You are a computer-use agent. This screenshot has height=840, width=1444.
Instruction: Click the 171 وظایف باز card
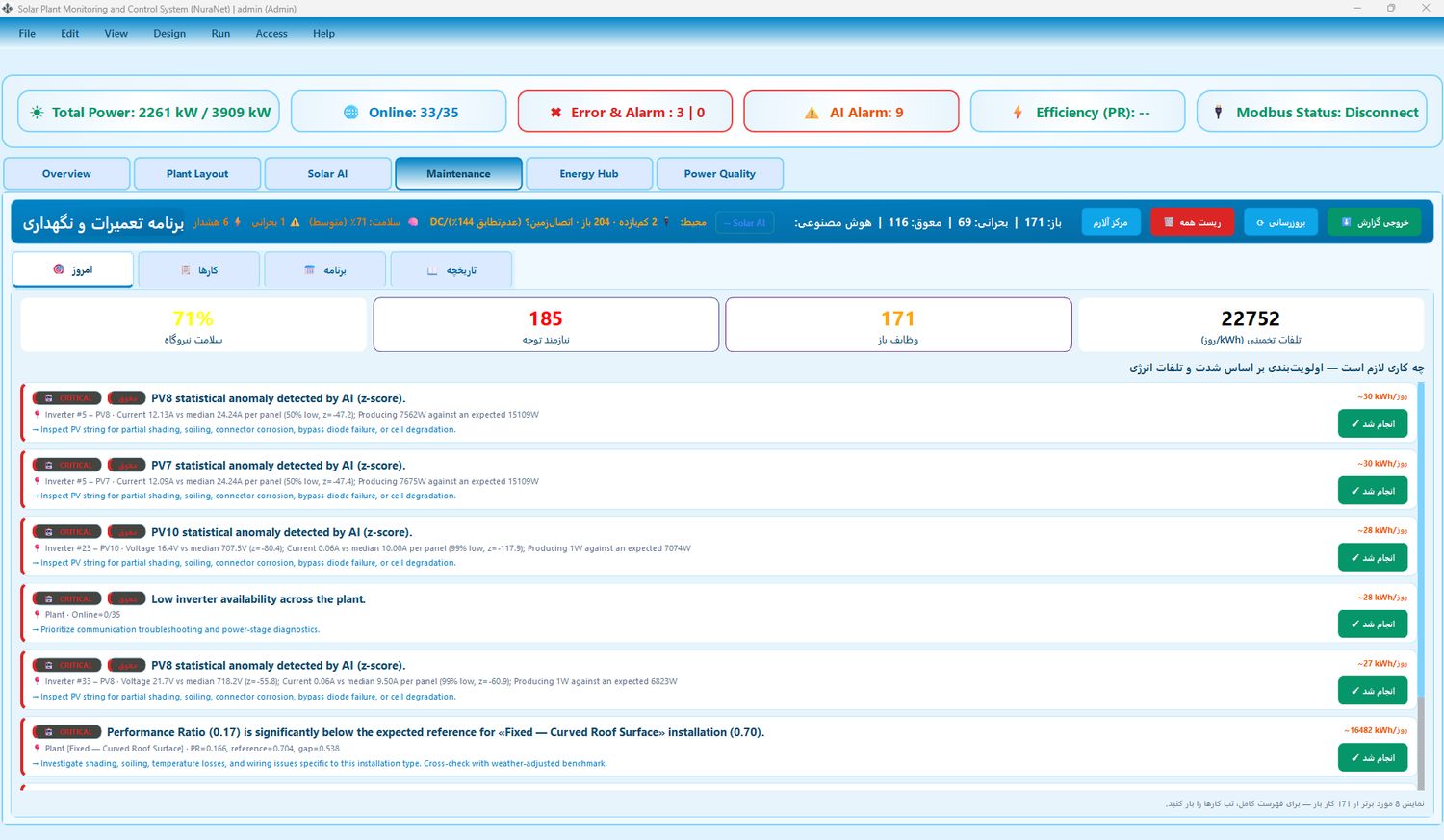click(898, 325)
